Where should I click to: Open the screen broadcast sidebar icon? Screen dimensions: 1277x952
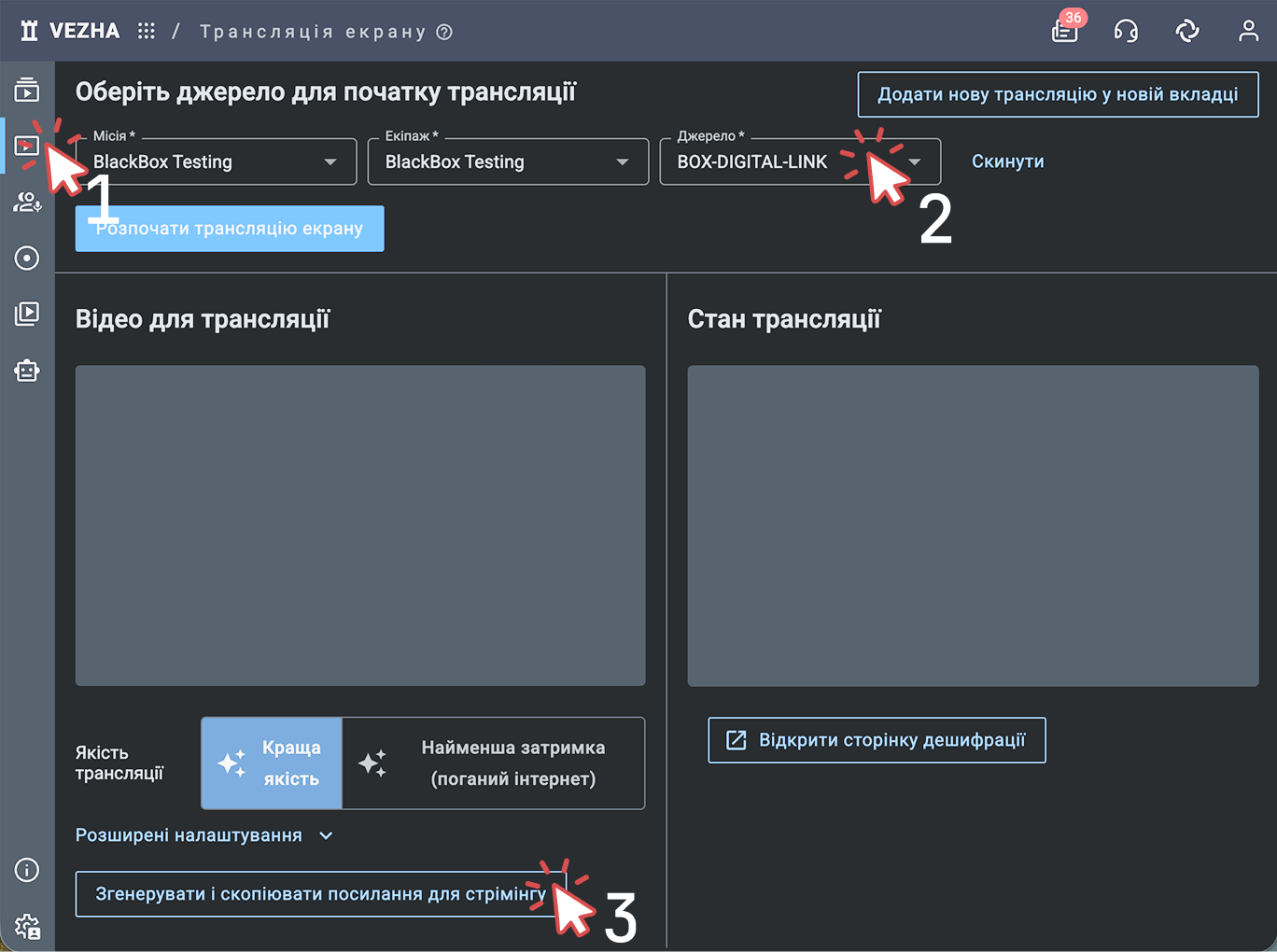(x=27, y=146)
